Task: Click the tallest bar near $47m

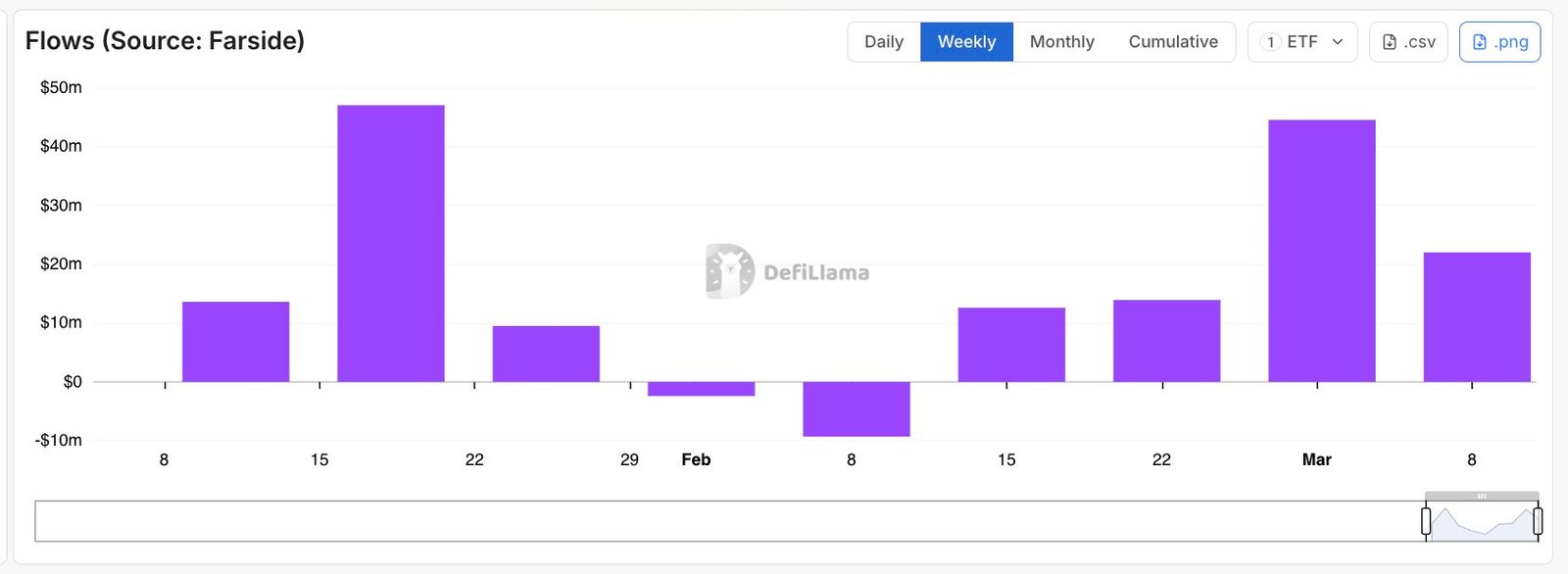Action: tap(391, 243)
